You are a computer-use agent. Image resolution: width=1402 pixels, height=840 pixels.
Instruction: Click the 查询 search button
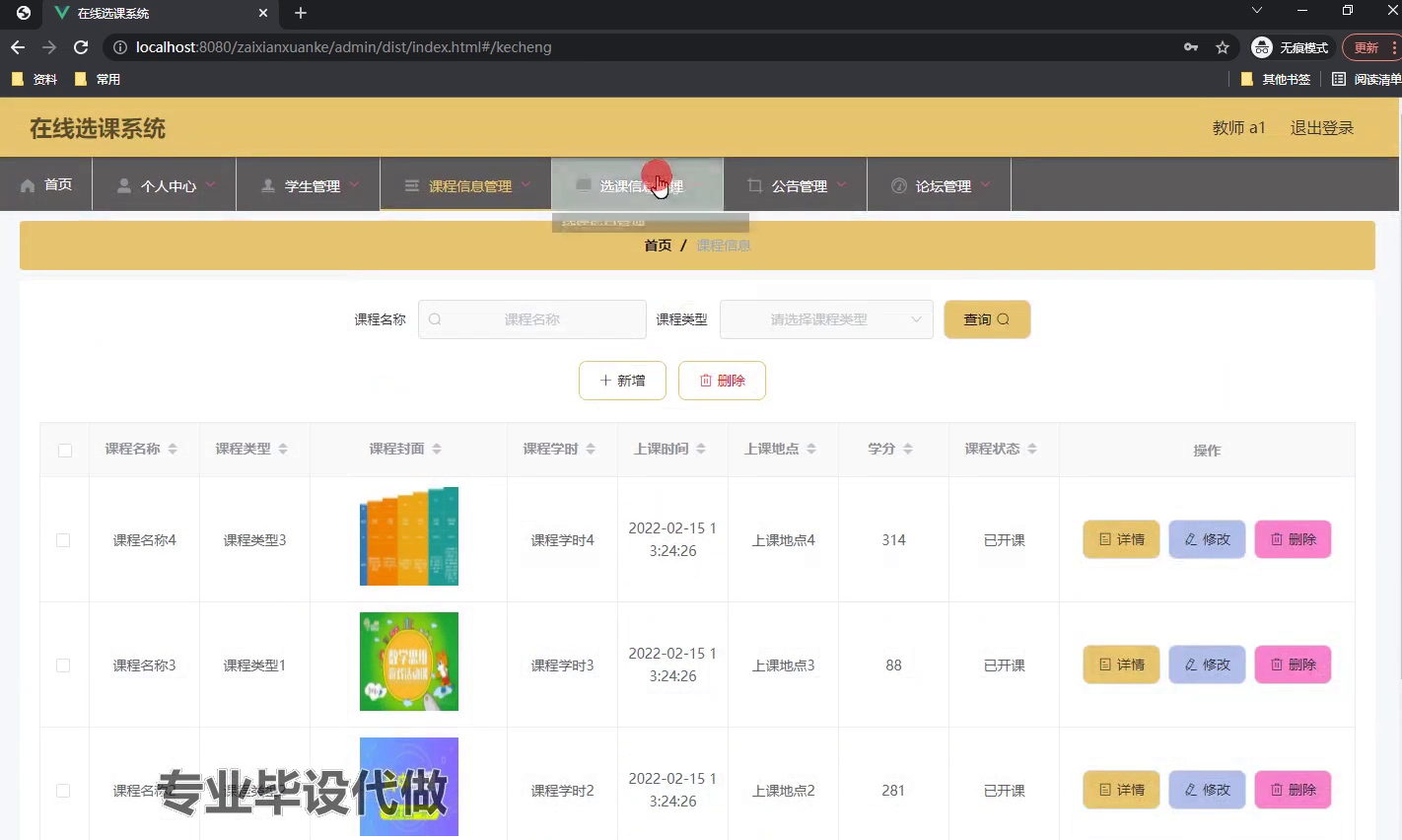[x=987, y=319]
